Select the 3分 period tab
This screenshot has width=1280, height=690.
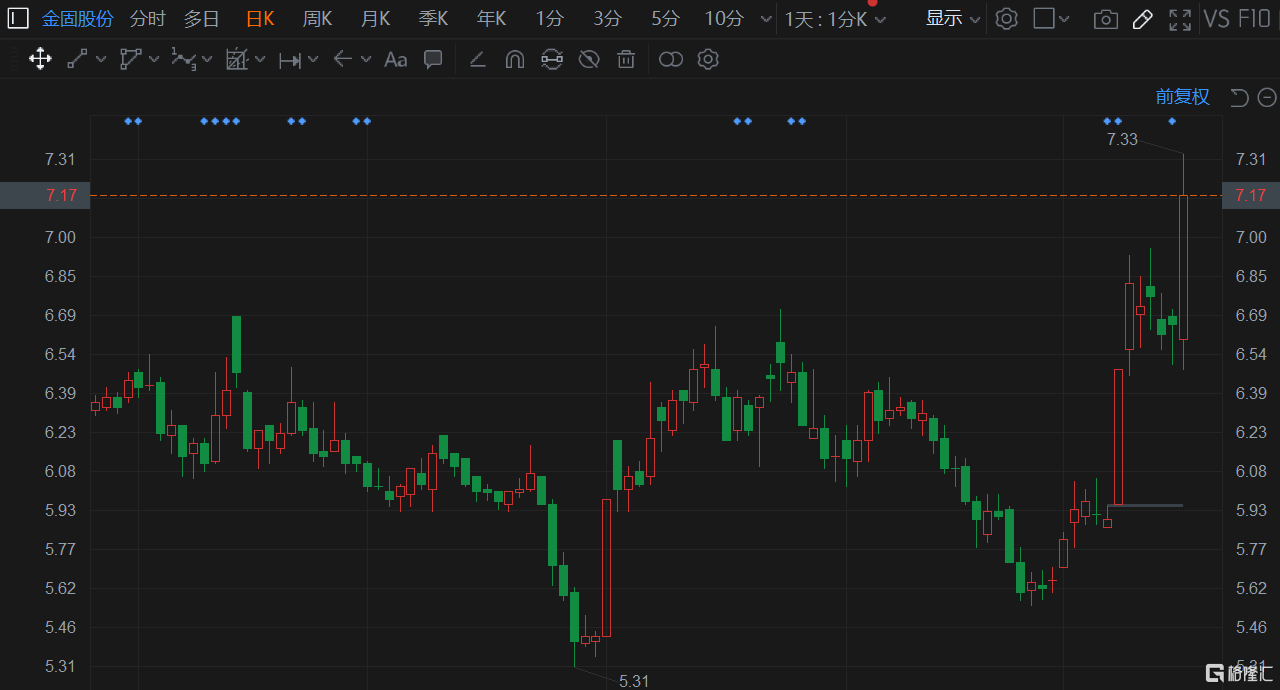click(x=607, y=18)
